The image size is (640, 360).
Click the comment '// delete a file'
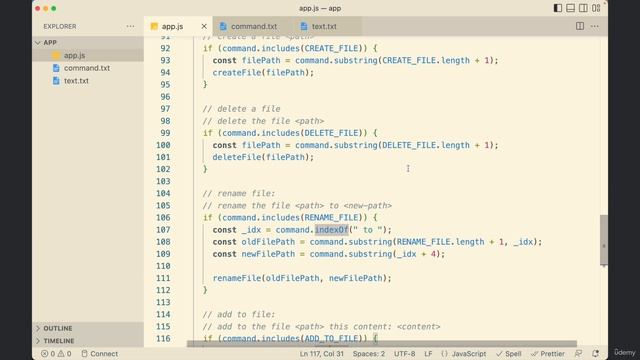[x=241, y=109]
